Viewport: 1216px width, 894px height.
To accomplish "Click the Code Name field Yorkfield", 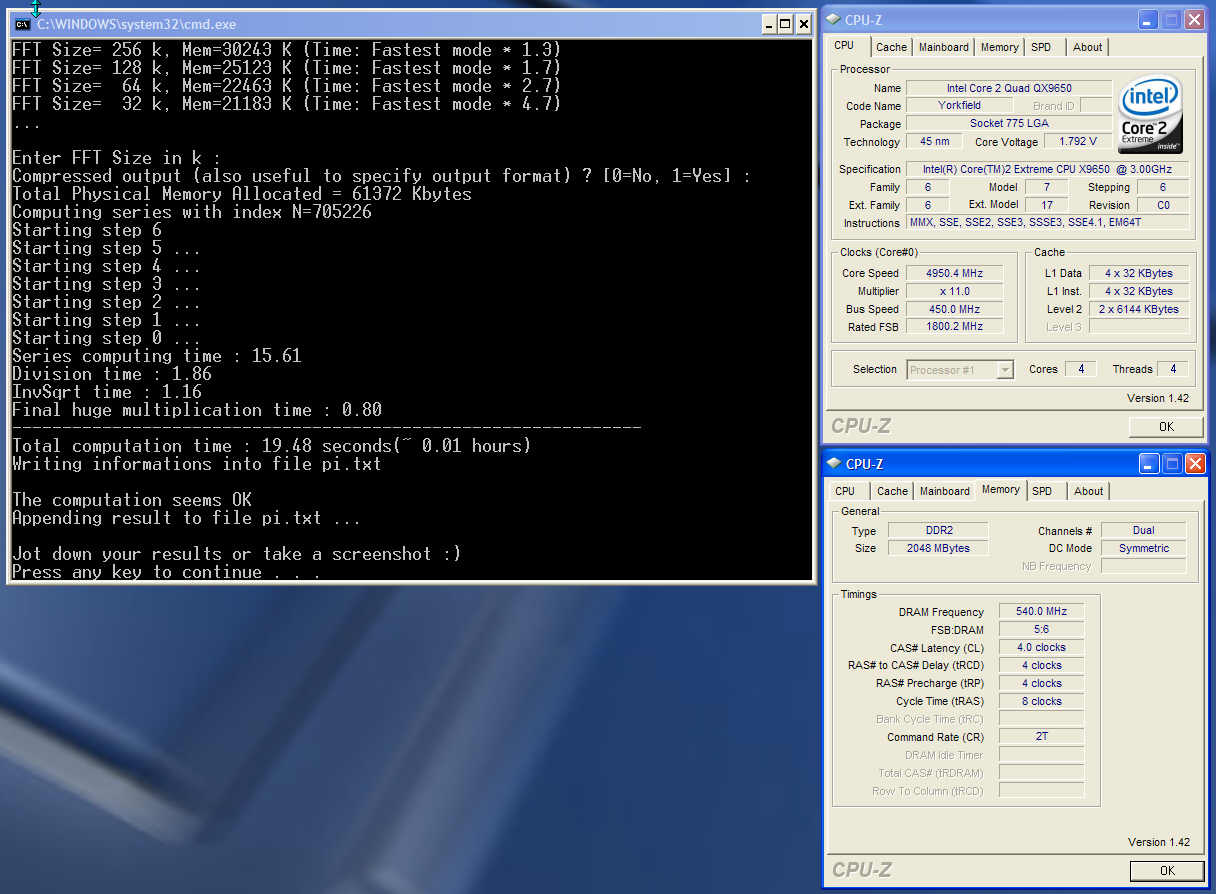I will [959, 105].
